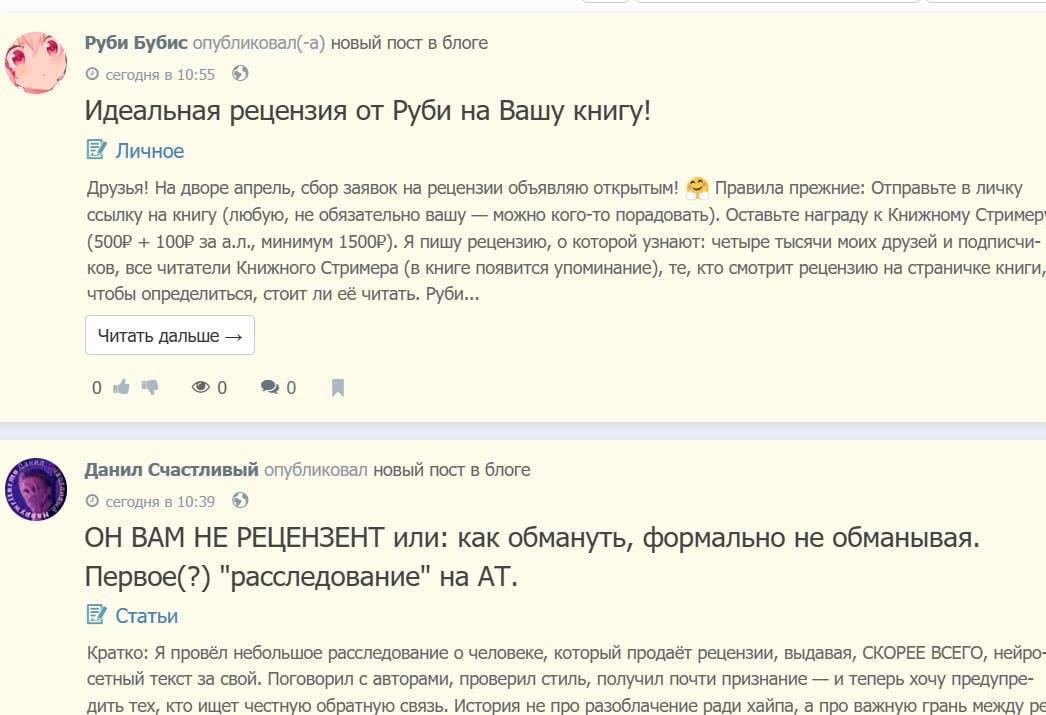Bookmark the Руби Бубис review post
1046x715 pixels.
338,388
